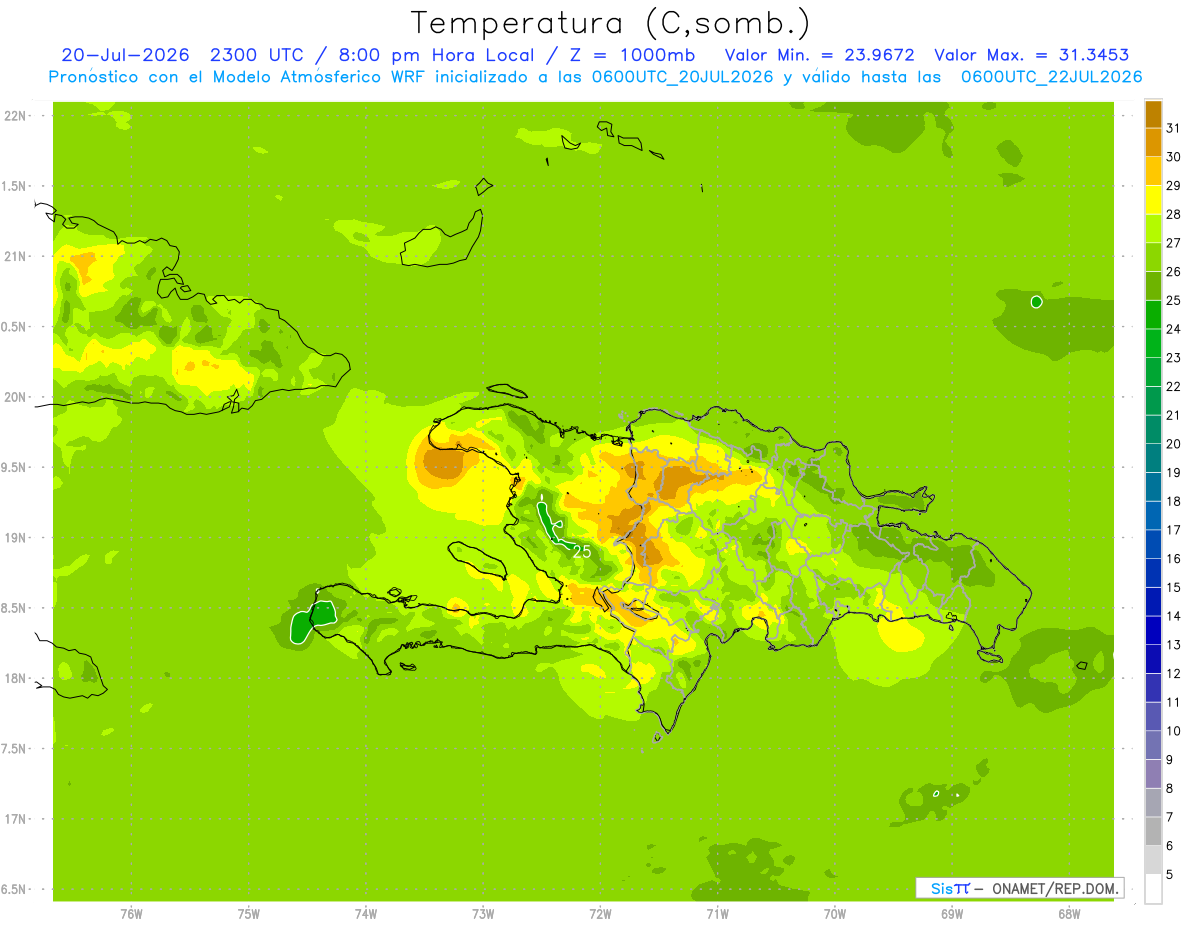Click legend value "20" on the color bar
This screenshot has height=927, width=1200.
pyautogui.click(x=1173, y=444)
